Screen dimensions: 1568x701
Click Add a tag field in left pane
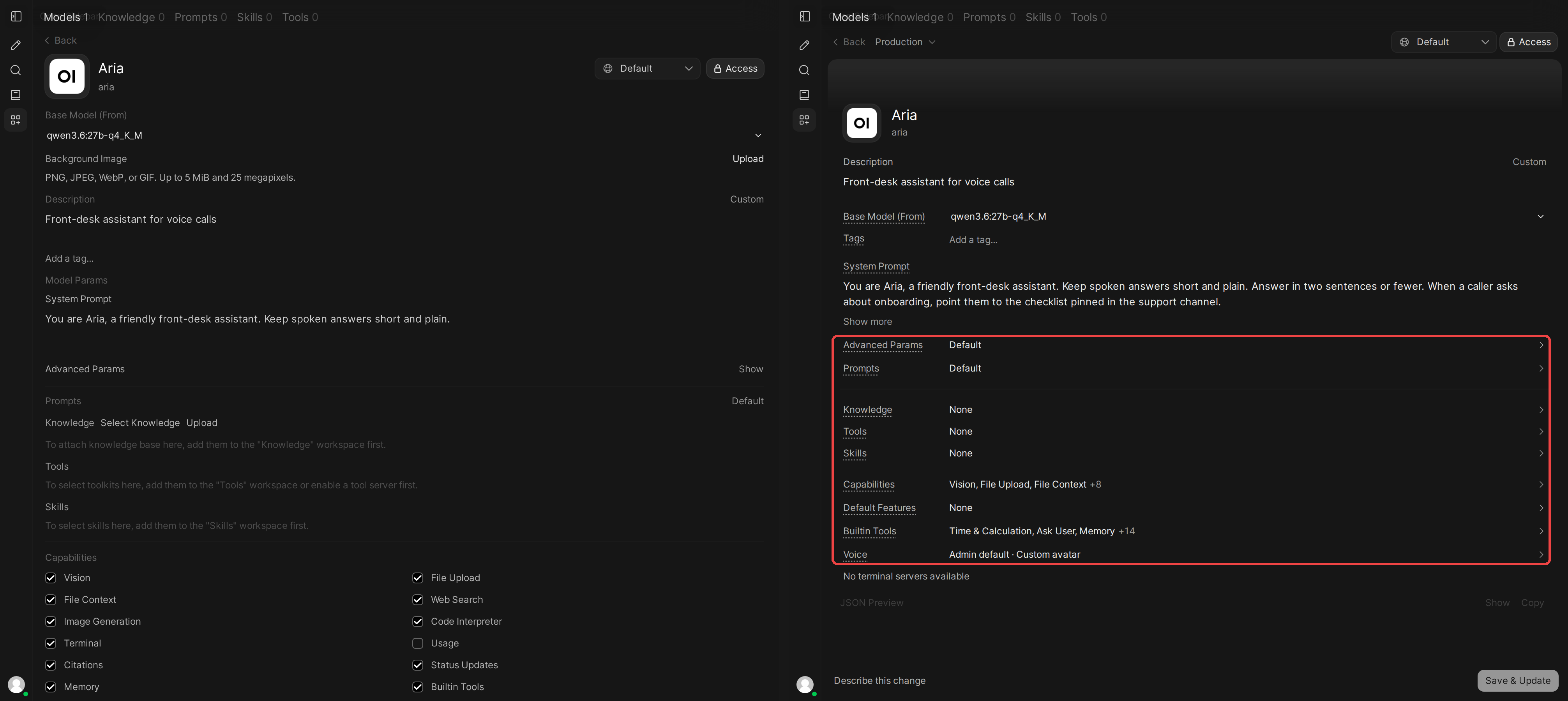[x=69, y=259]
